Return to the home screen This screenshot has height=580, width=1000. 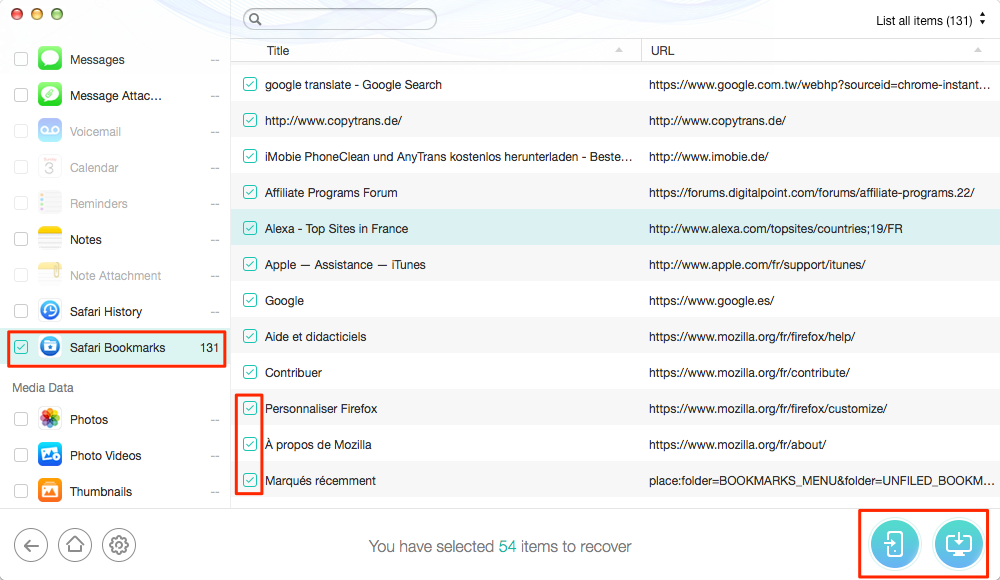[75, 545]
